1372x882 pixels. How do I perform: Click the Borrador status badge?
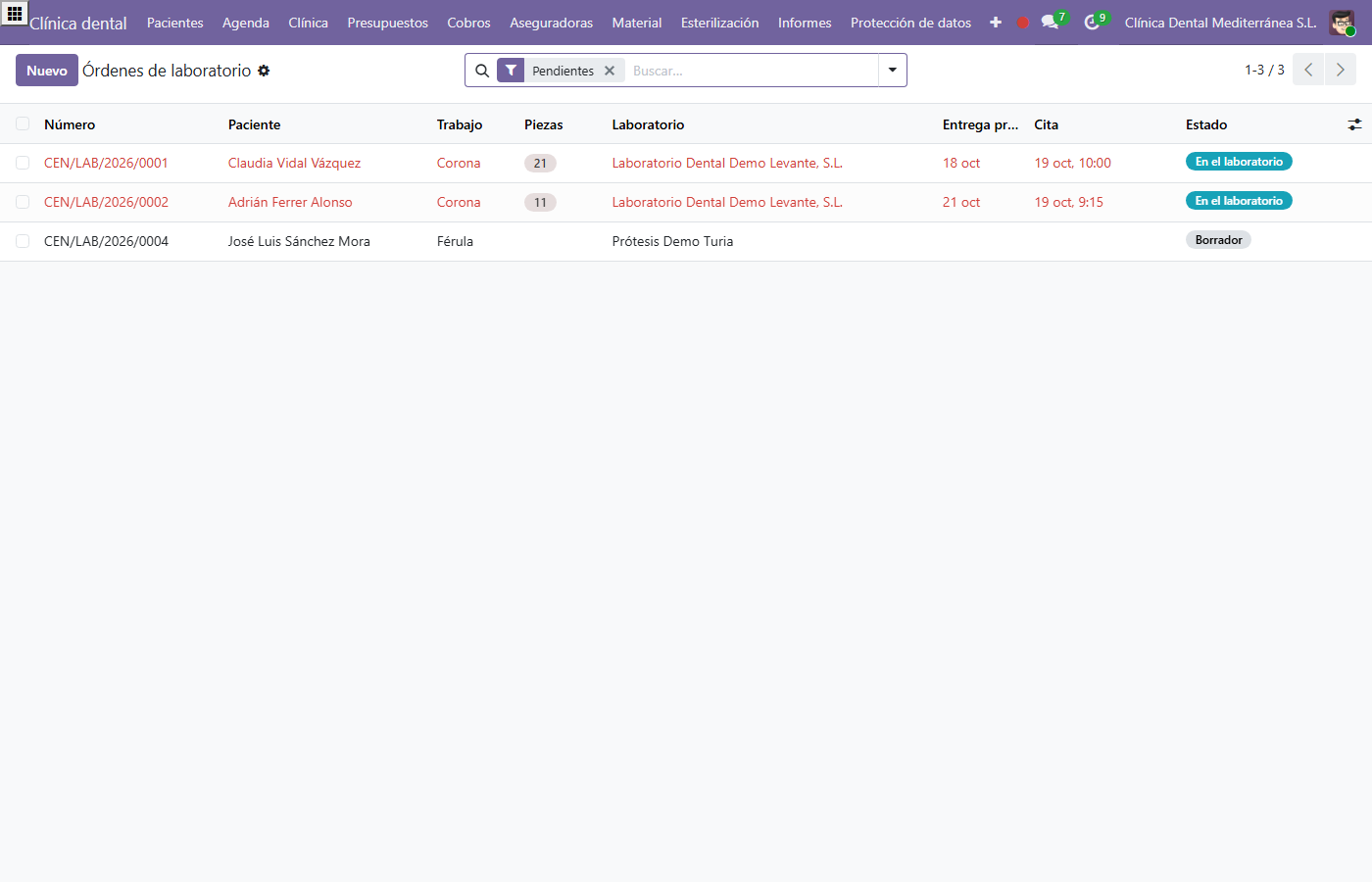pos(1218,240)
